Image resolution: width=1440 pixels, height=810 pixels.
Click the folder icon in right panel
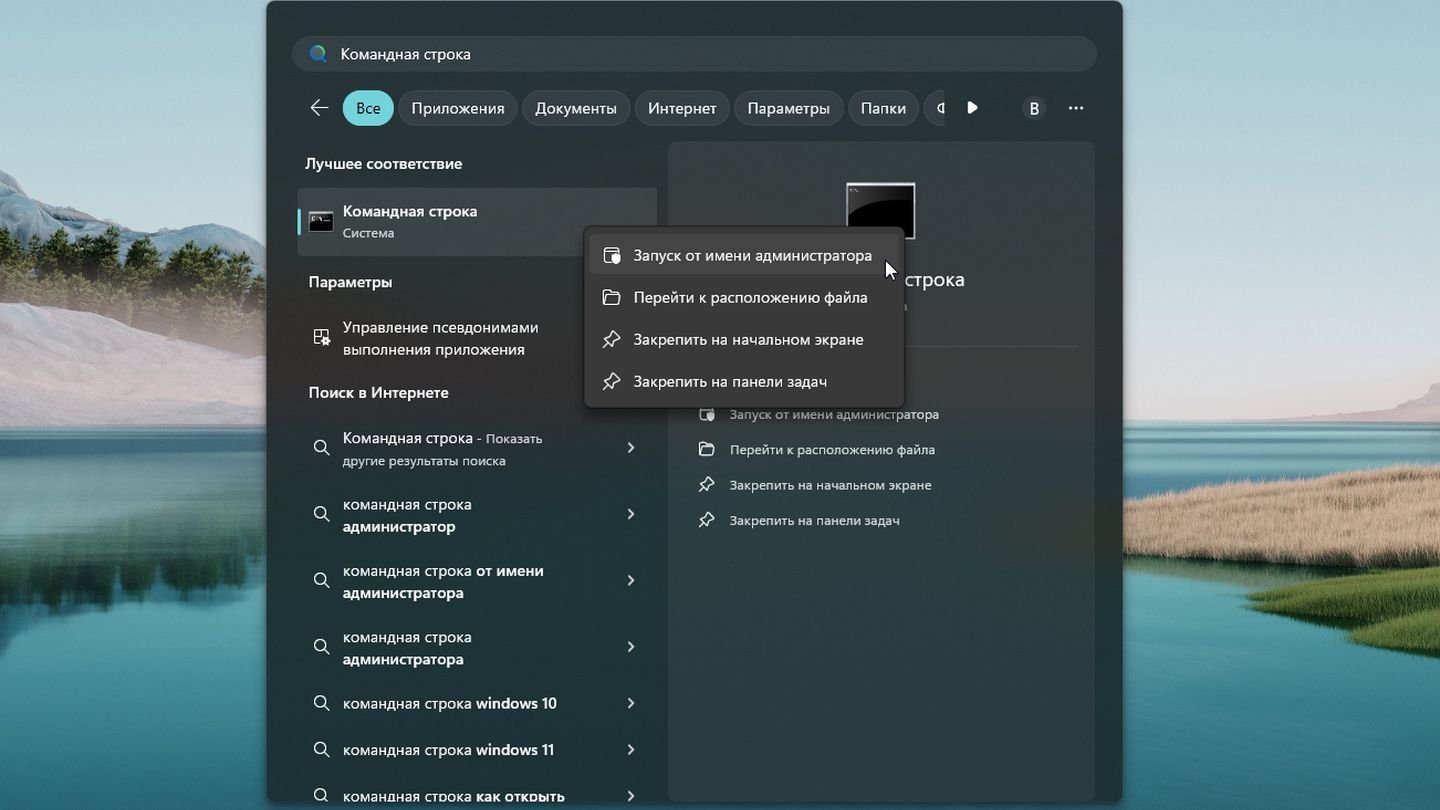tap(707, 449)
